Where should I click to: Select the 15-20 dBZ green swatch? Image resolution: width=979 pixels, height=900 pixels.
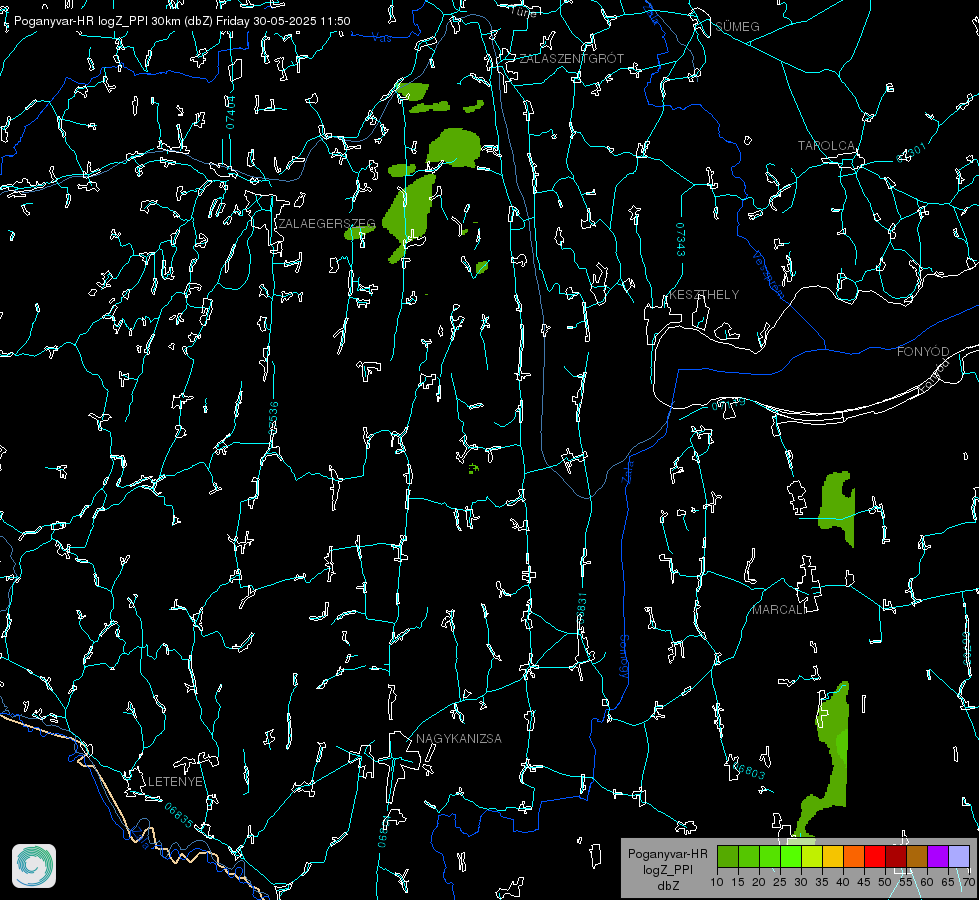pos(749,856)
